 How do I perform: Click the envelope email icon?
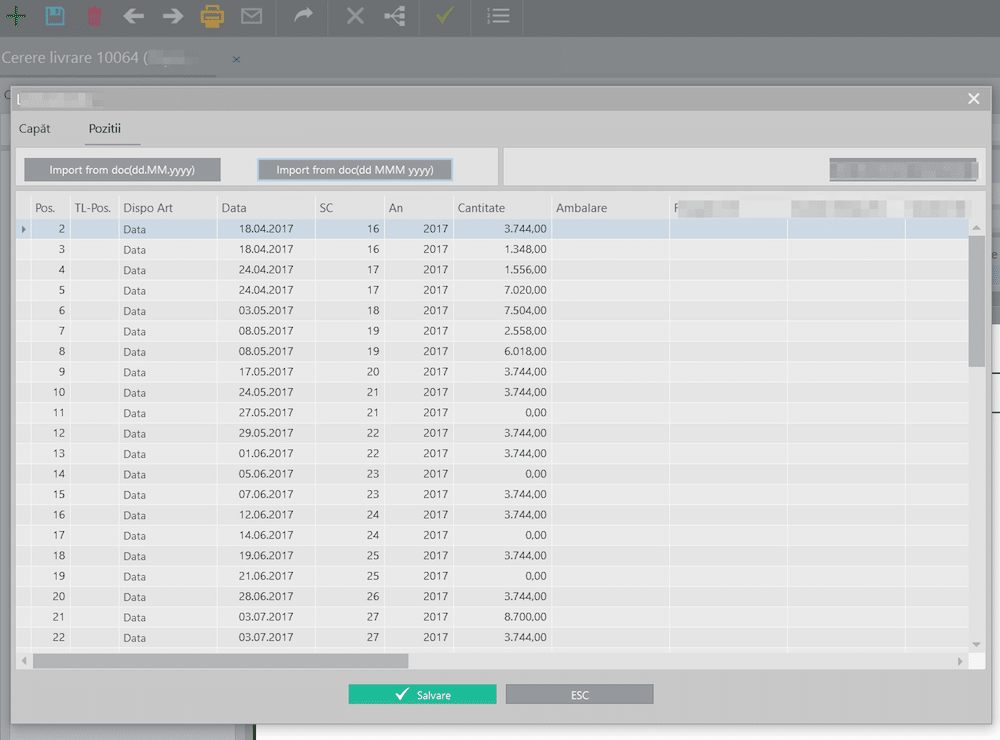251,16
